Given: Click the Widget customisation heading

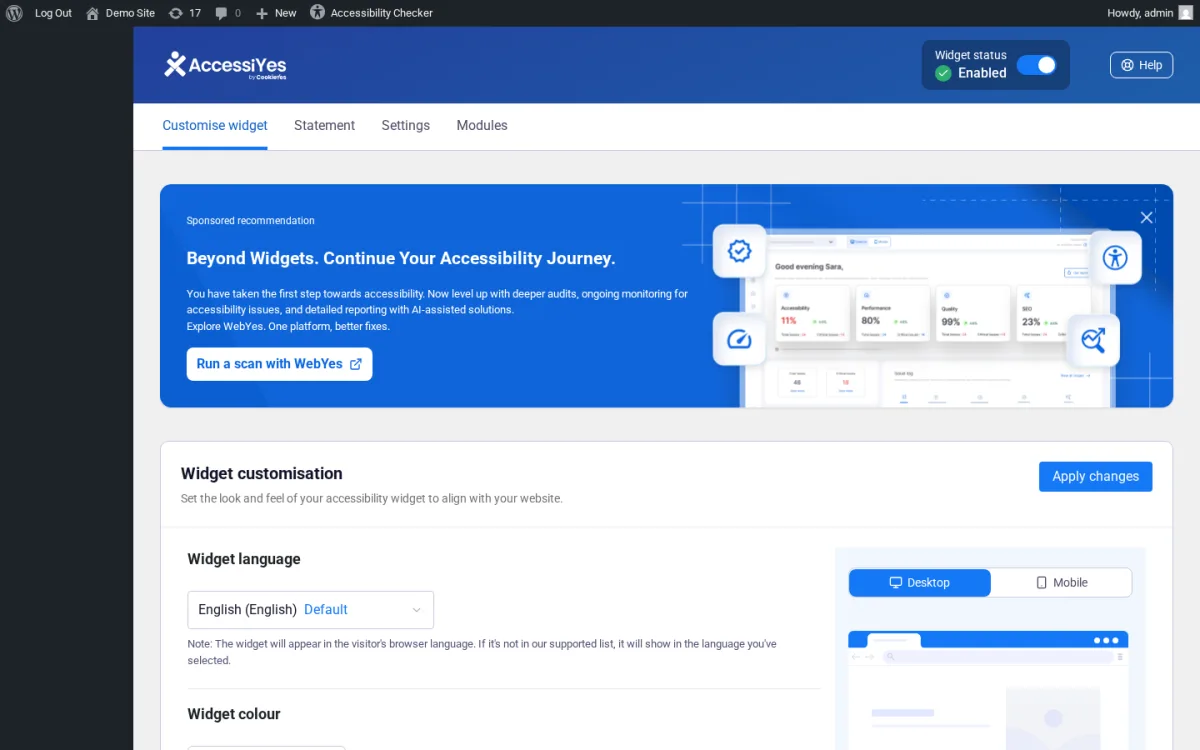Looking at the screenshot, I should 262,474.
